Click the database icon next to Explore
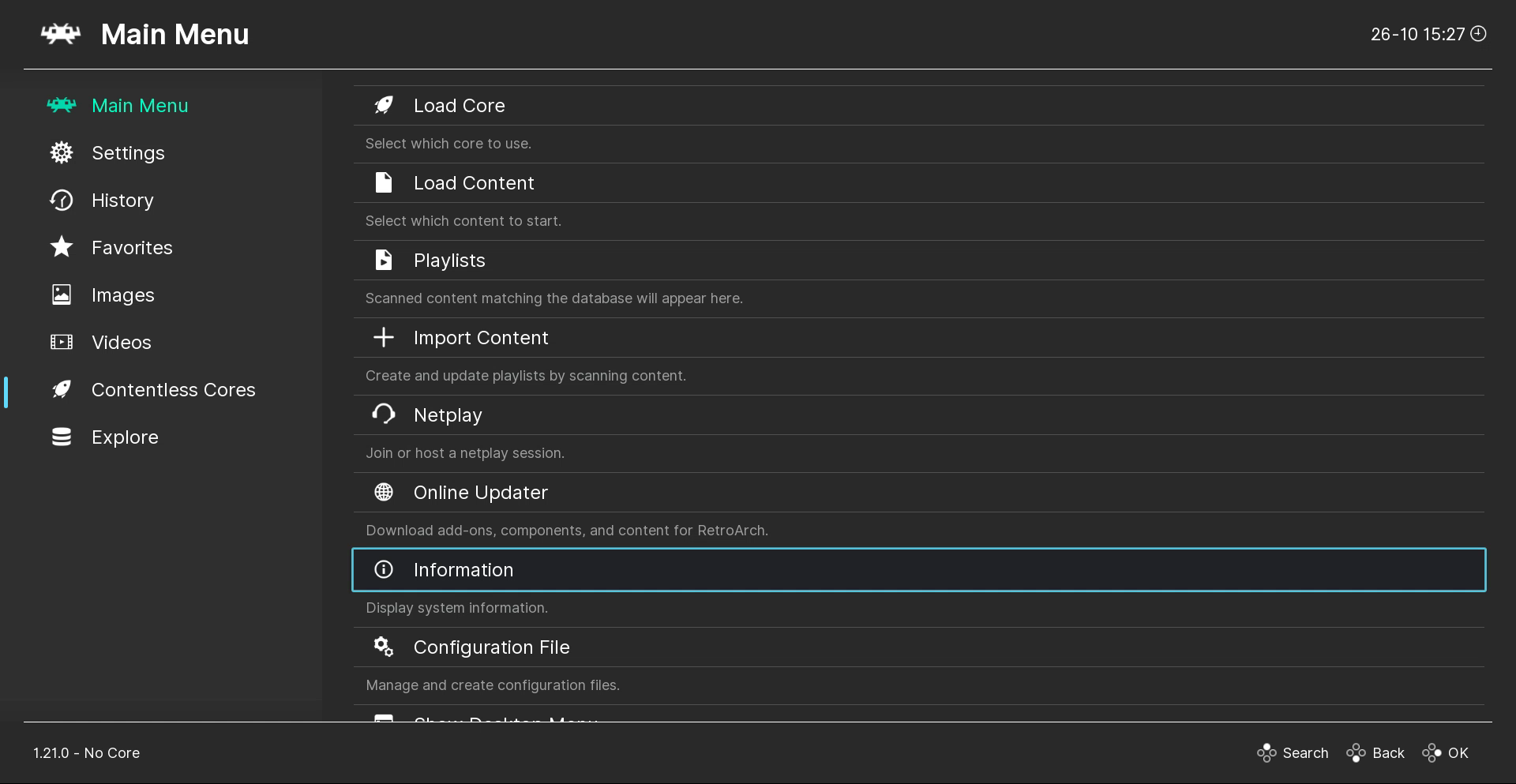1516x784 pixels. [62, 437]
